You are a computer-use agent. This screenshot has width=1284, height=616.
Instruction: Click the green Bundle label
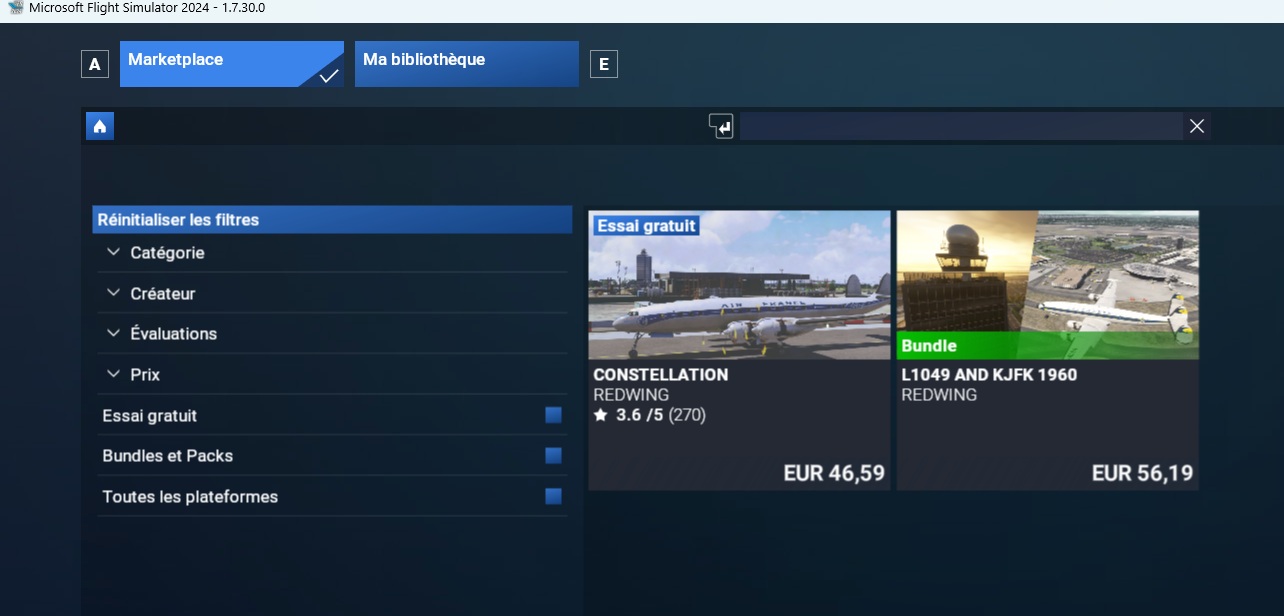[1048, 346]
